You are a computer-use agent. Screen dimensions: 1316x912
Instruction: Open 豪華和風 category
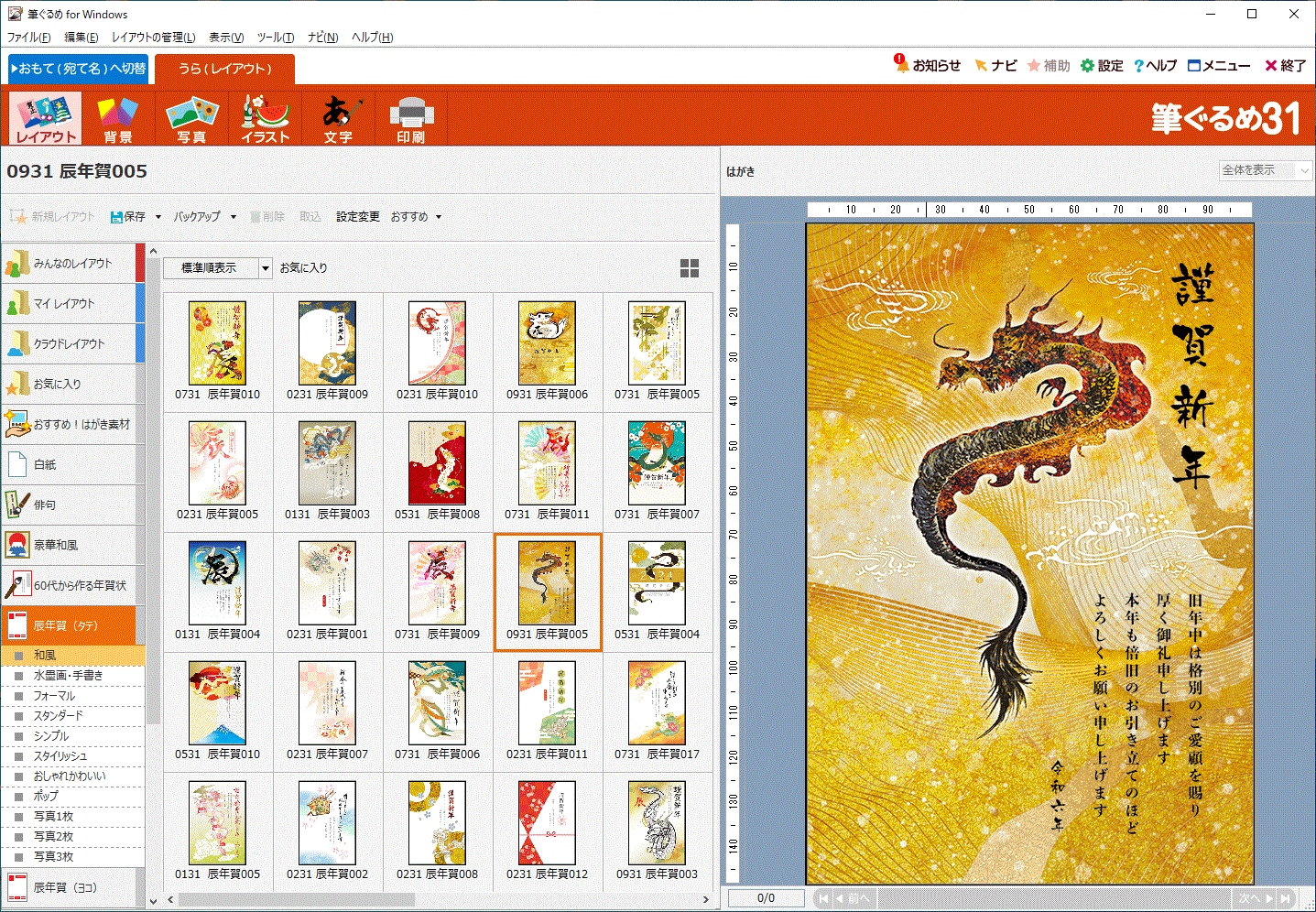coord(72,546)
